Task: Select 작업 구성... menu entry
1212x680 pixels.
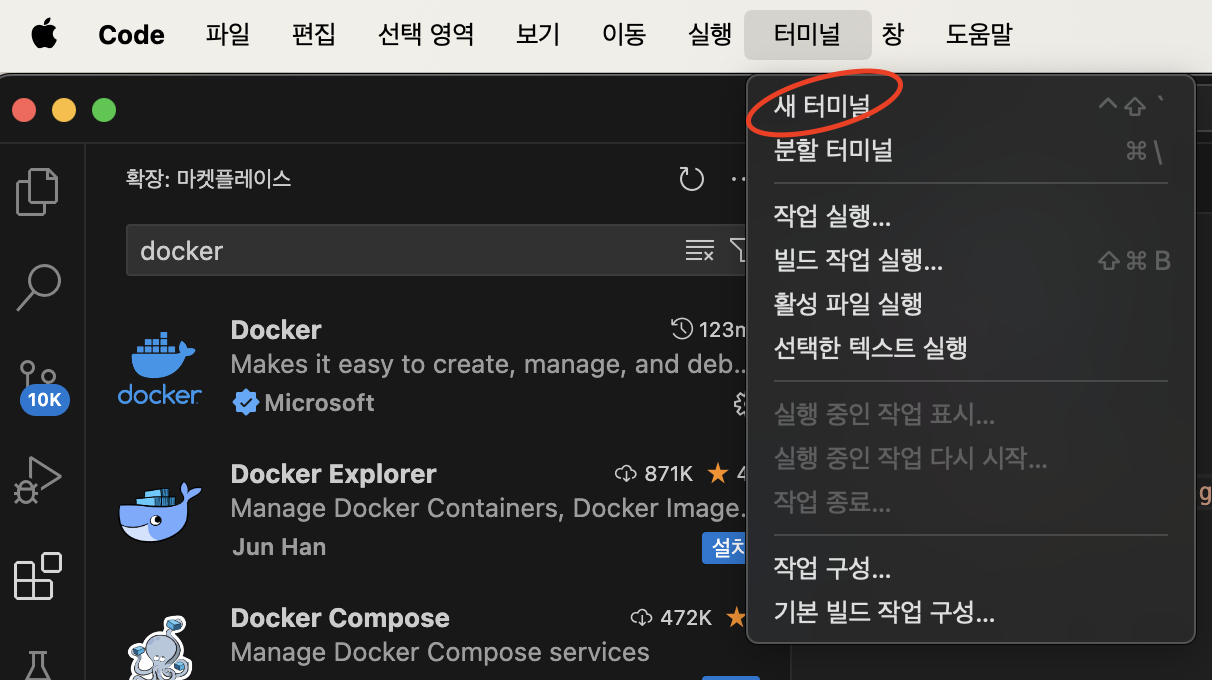Action: (971, 568)
